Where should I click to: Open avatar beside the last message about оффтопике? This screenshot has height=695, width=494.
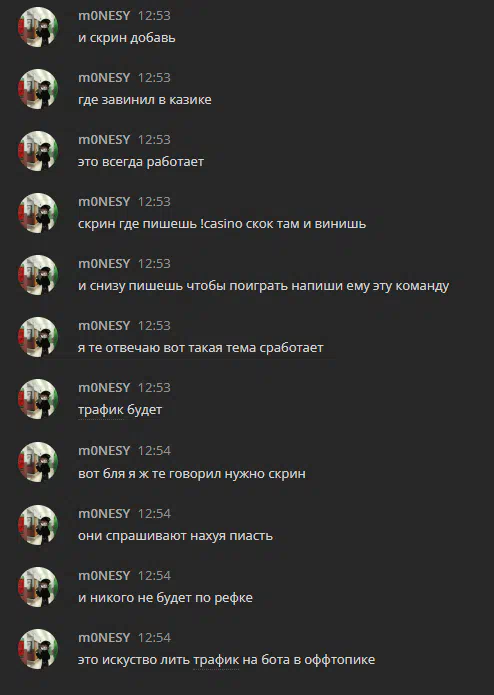[38, 649]
